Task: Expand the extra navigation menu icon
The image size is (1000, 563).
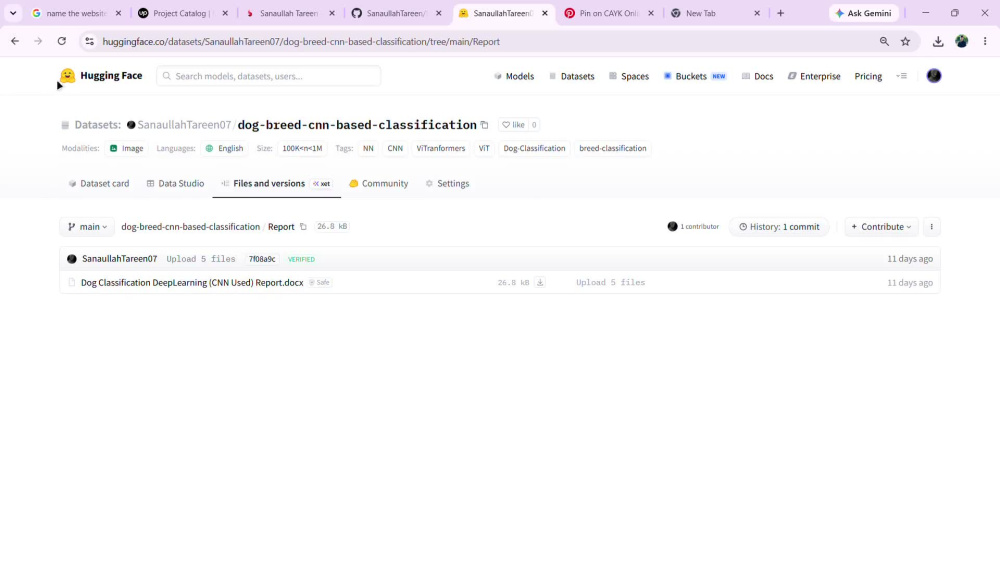Action: coord(901,76)
